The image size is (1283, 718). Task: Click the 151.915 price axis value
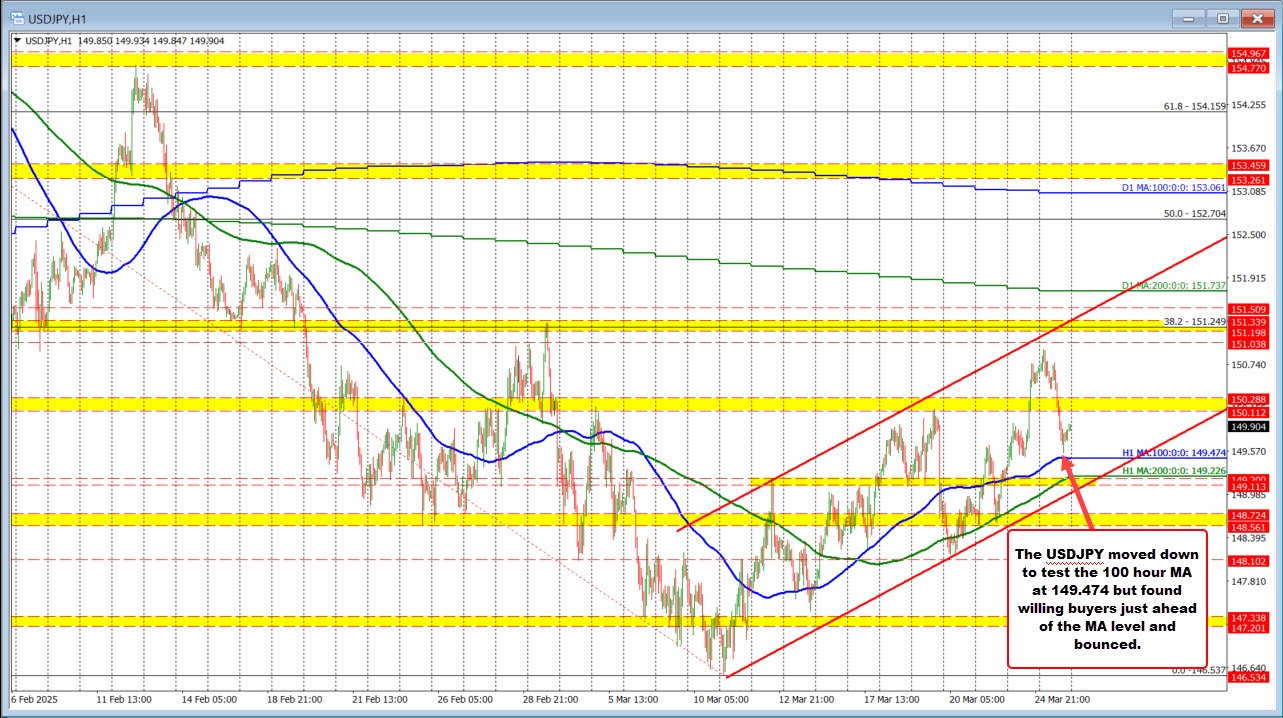point(1249,278)
